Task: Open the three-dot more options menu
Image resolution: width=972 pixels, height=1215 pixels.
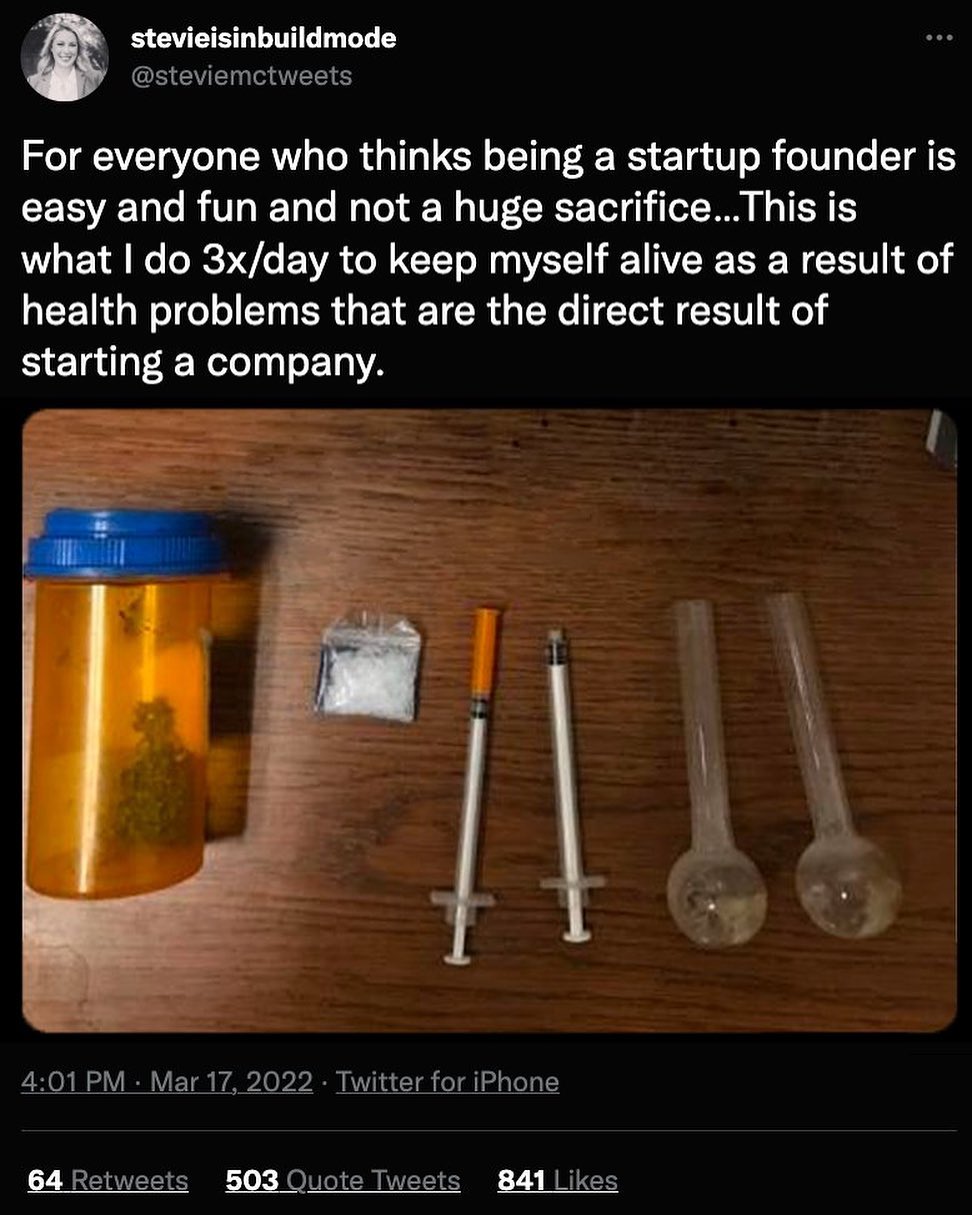Action: (939, 39)
